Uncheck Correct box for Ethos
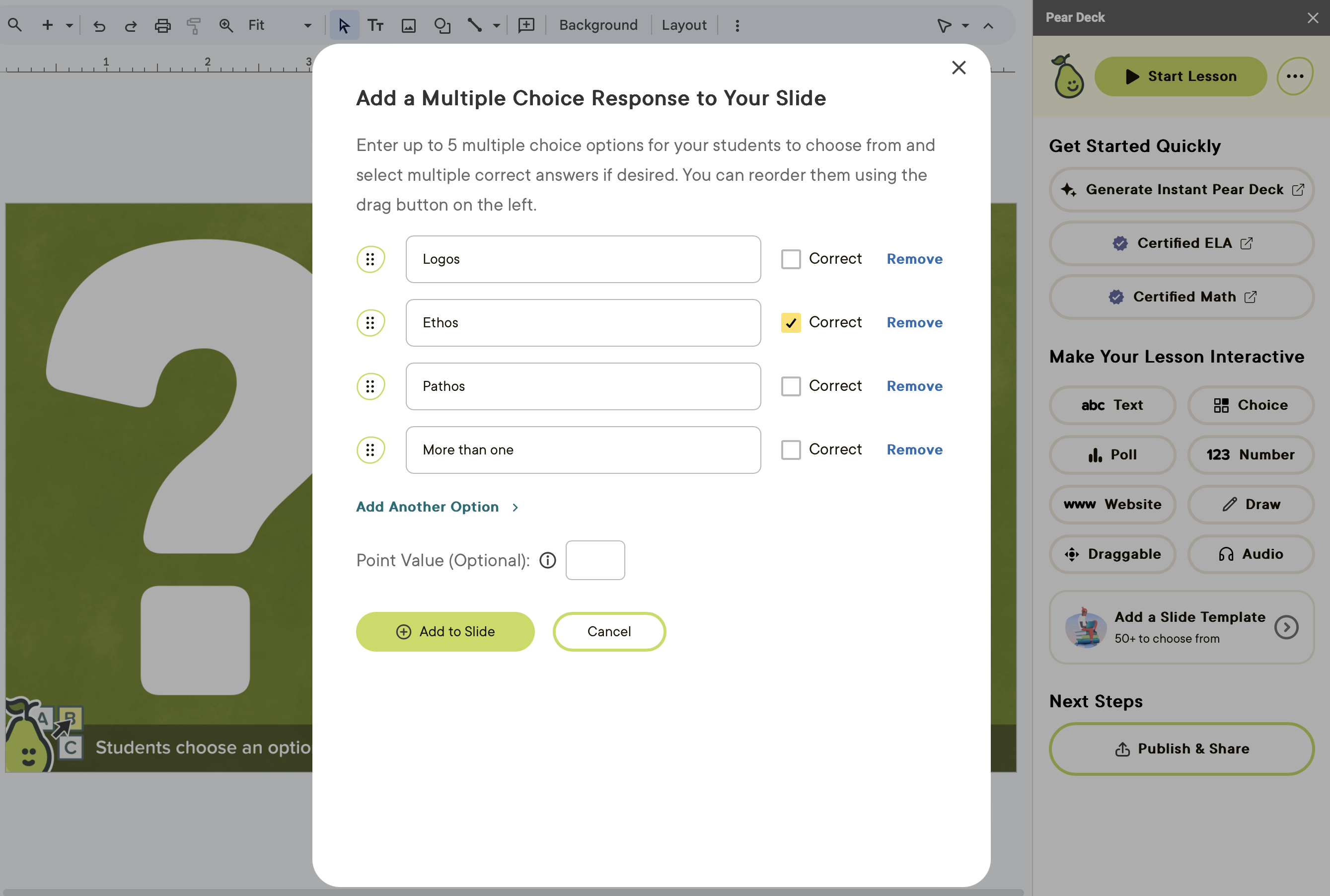Screen dimensions: 1330x896 [791, 323]
